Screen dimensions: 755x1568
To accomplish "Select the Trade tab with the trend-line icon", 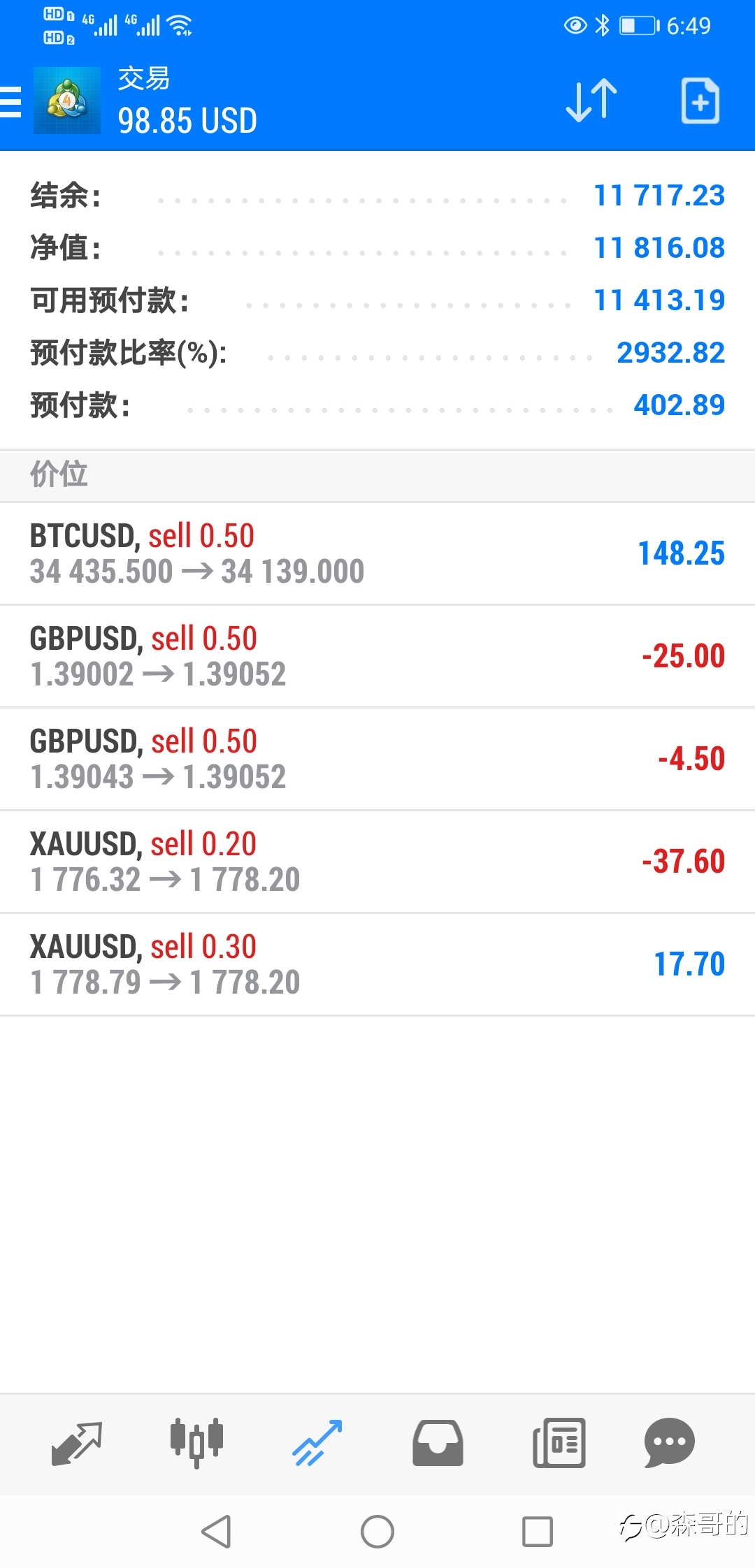I will tap(317, 1443).
